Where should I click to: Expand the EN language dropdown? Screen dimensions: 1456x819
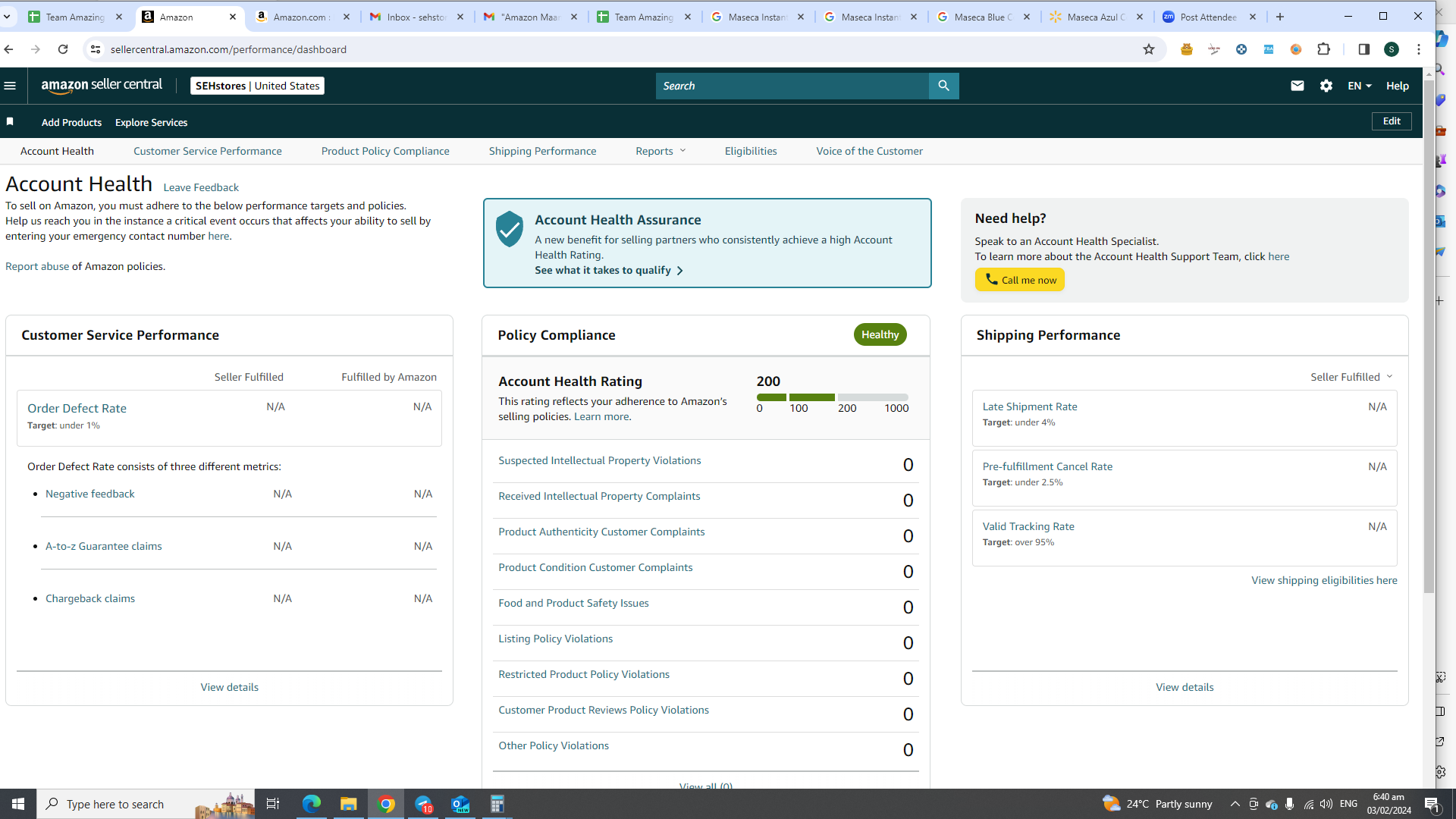1359,86
